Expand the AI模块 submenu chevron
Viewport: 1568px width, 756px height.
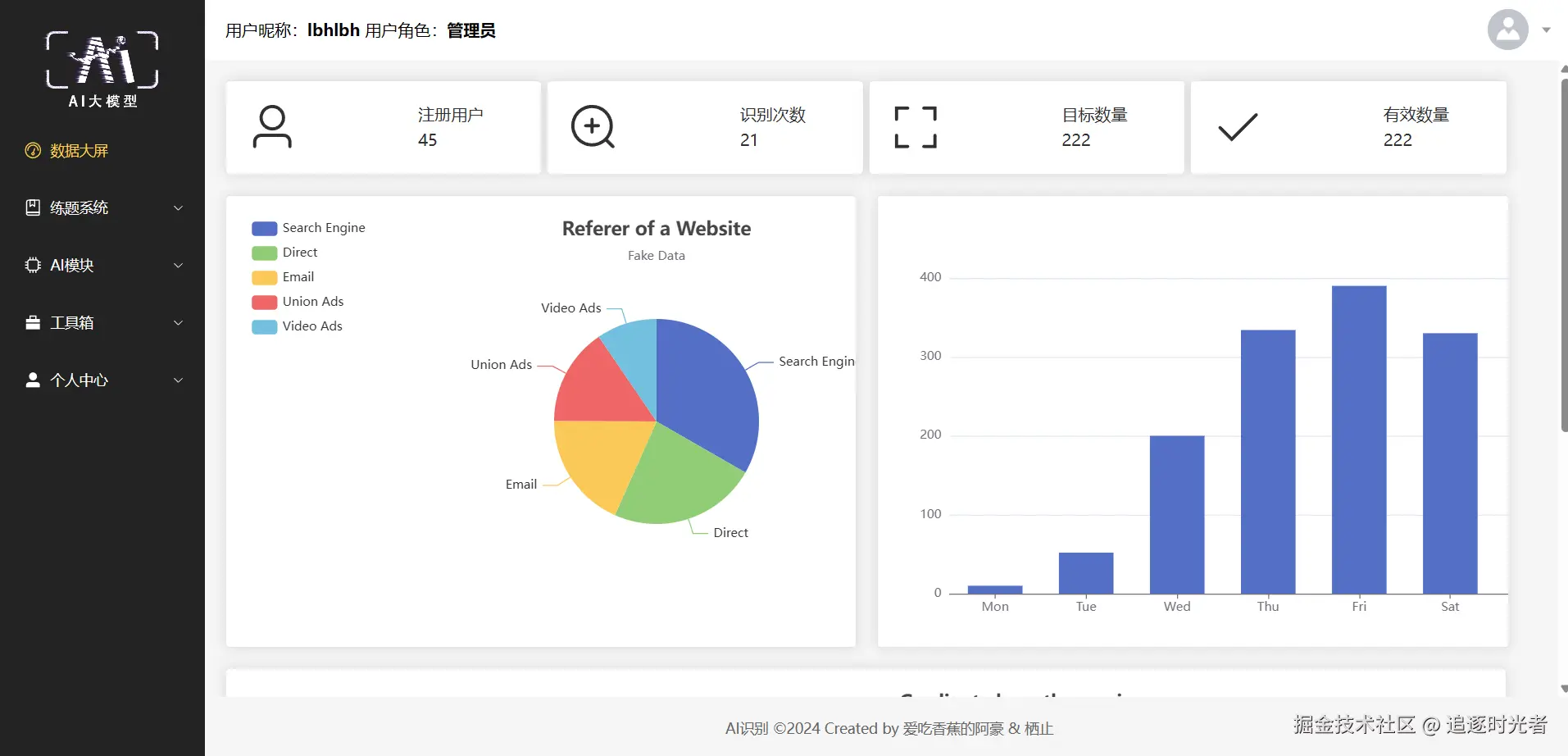pos(178,266)
